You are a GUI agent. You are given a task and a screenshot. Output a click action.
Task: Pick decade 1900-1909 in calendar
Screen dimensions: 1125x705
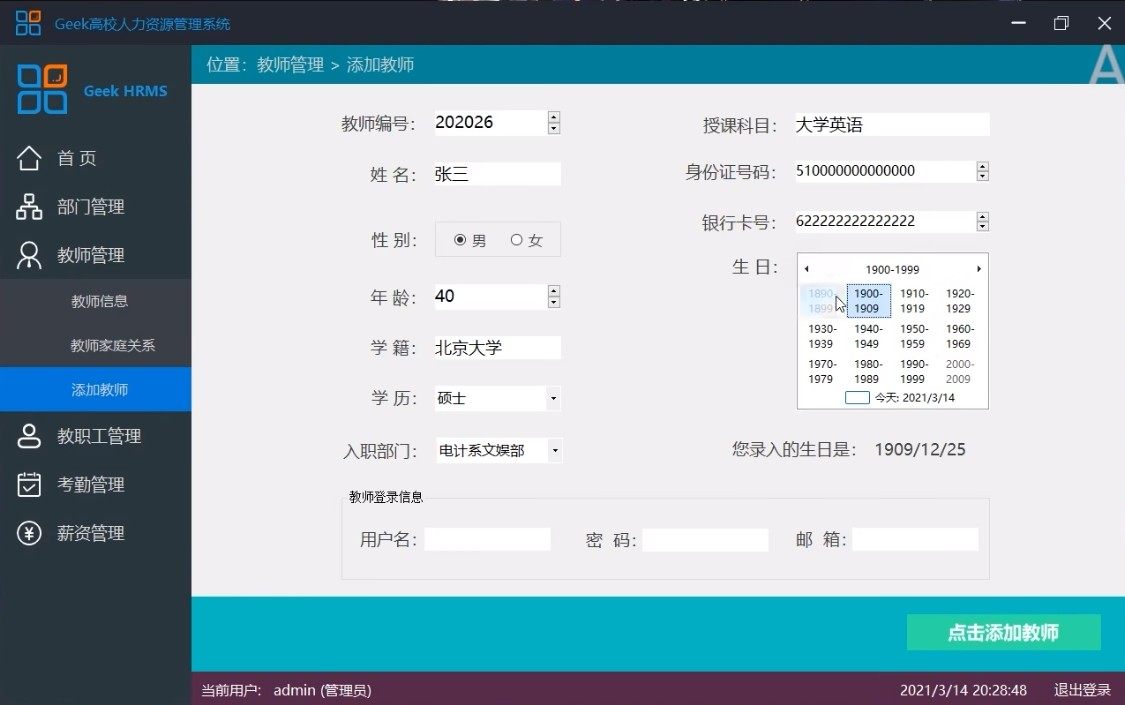[x=868, y=301]
